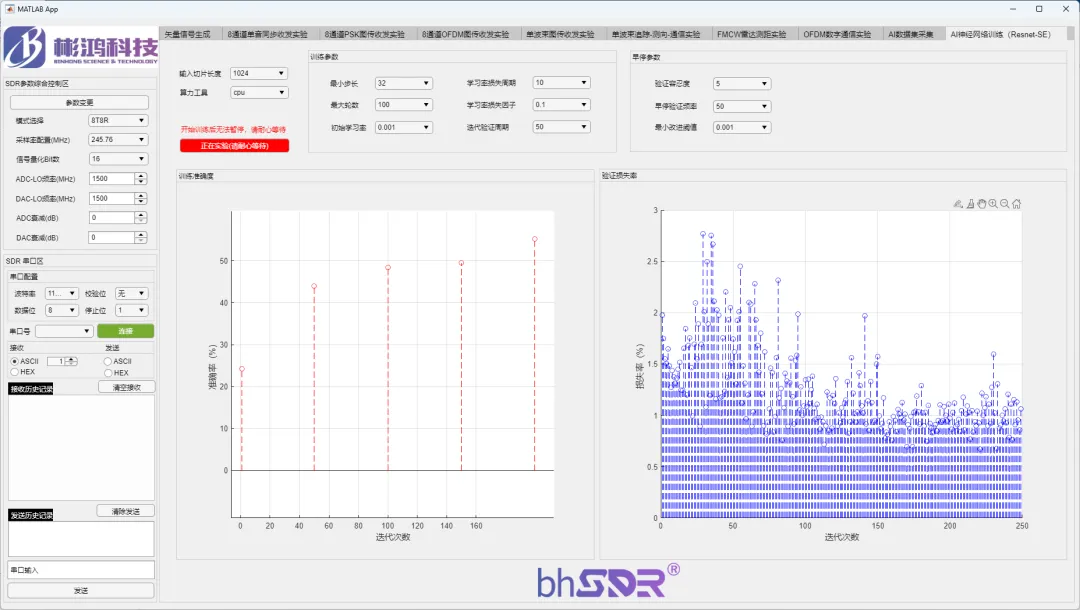
Task: Open the 最小步长 dropdown showing 32
Action: tap(404, 83)
